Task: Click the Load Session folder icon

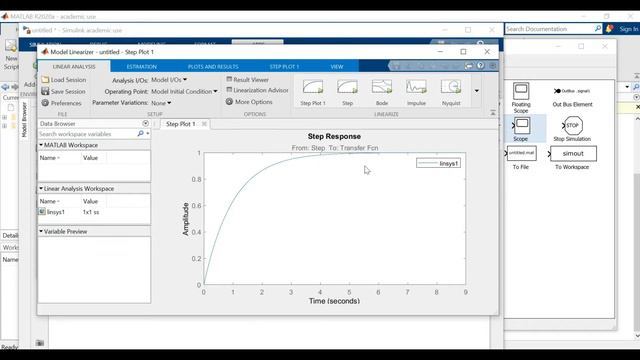Action: [45, 80]
